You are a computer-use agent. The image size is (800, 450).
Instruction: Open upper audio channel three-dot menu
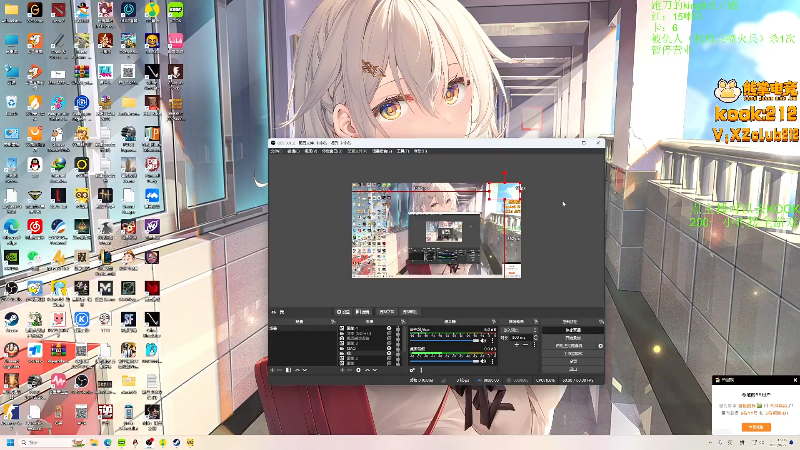[x=492, y=340]
